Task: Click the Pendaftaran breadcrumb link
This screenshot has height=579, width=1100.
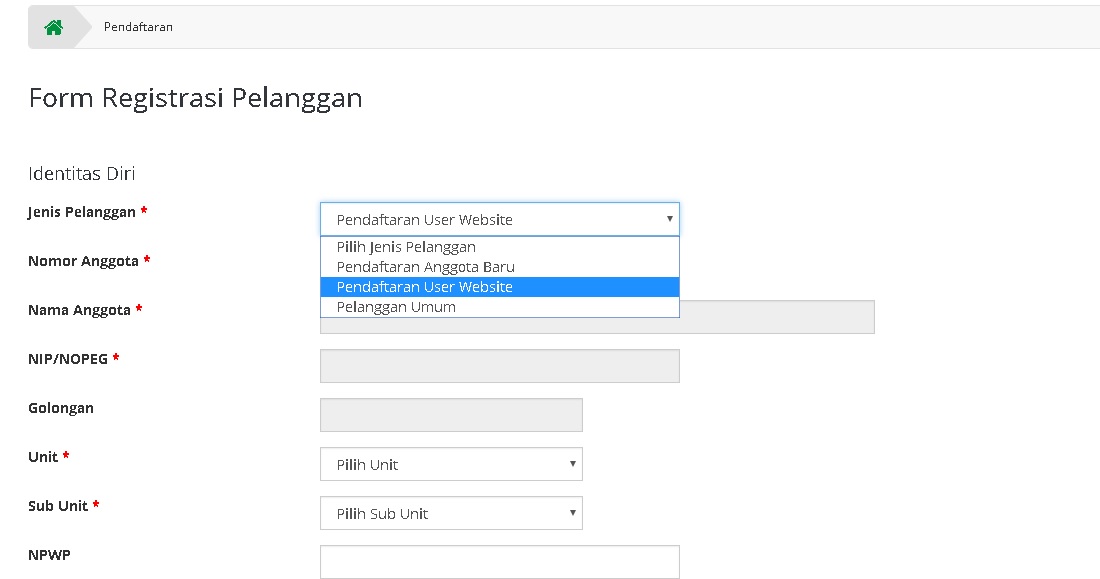Action: click(x=138, y=27)
